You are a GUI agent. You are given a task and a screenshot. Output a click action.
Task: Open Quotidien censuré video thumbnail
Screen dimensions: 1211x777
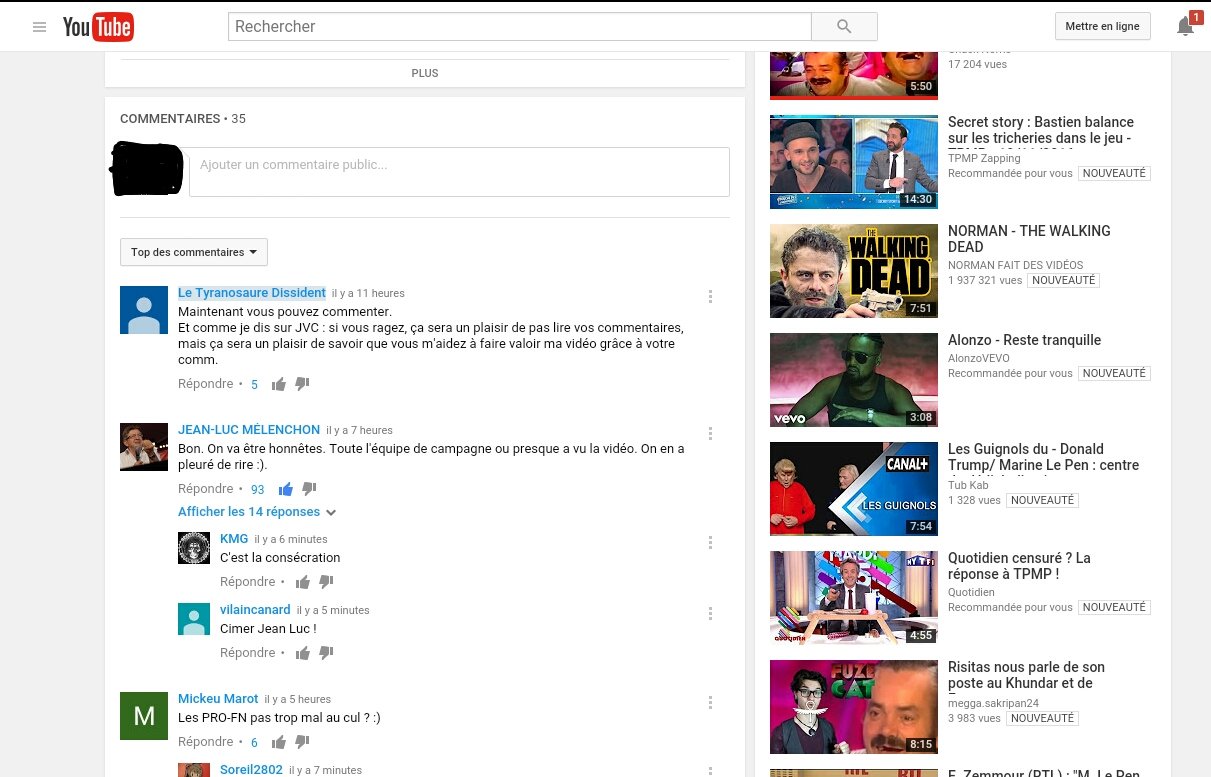point(854,598)
